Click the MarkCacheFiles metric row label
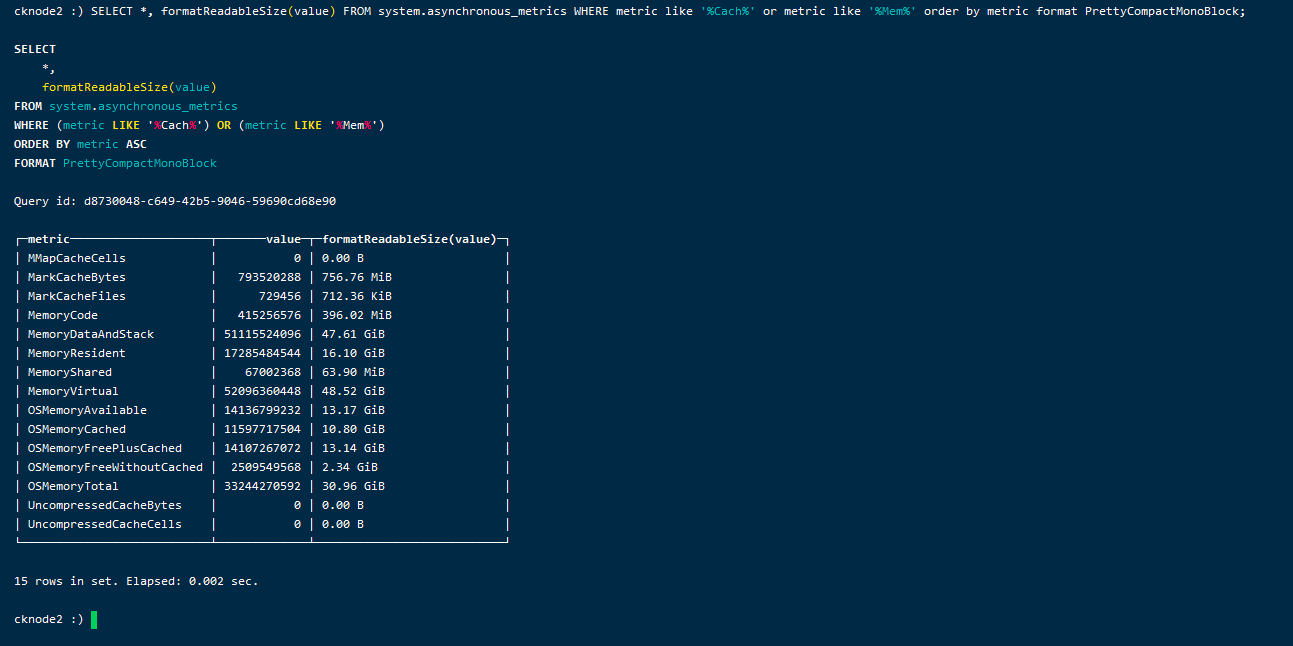1293x646 pixels. pos(77,296)
